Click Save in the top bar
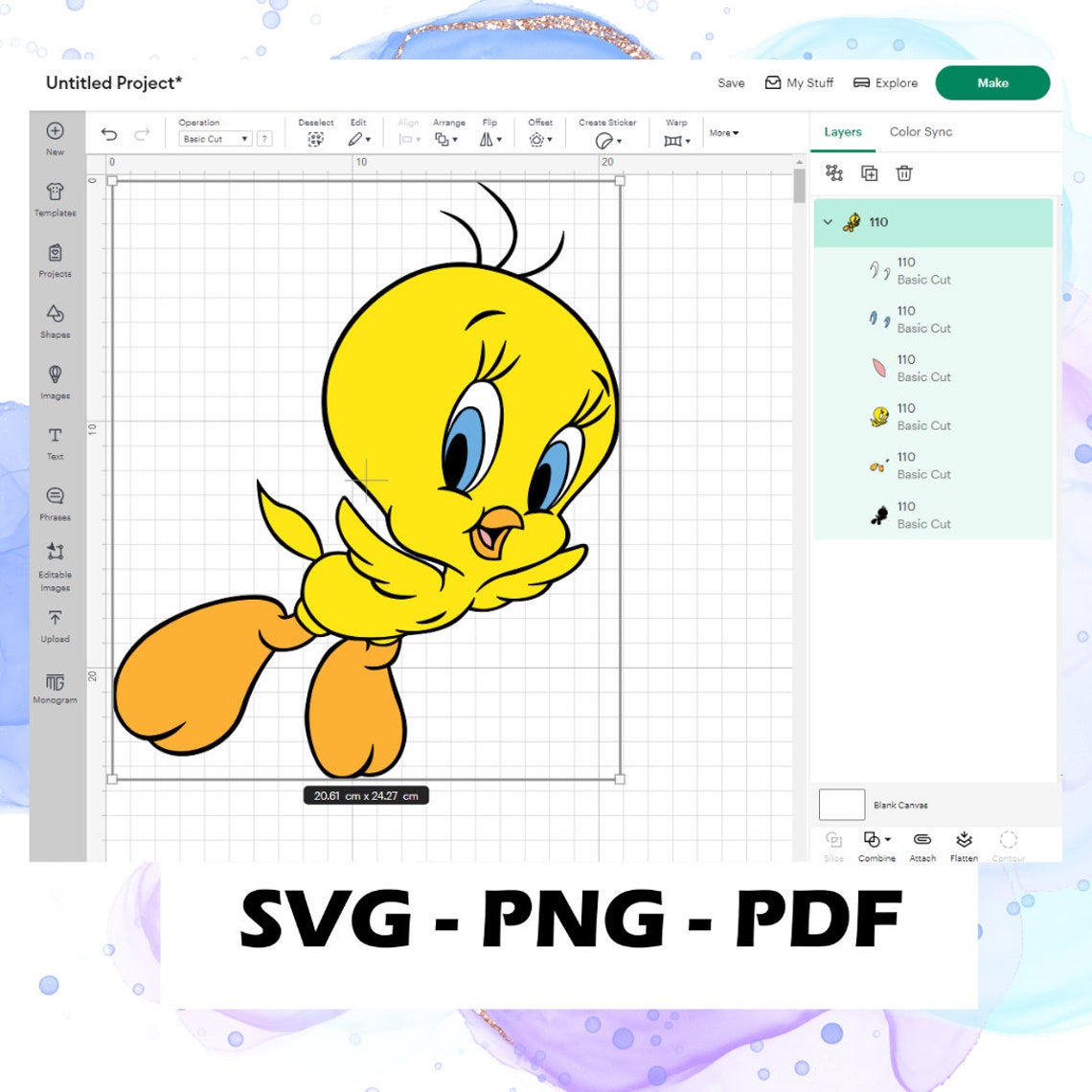 pos(731,83)
